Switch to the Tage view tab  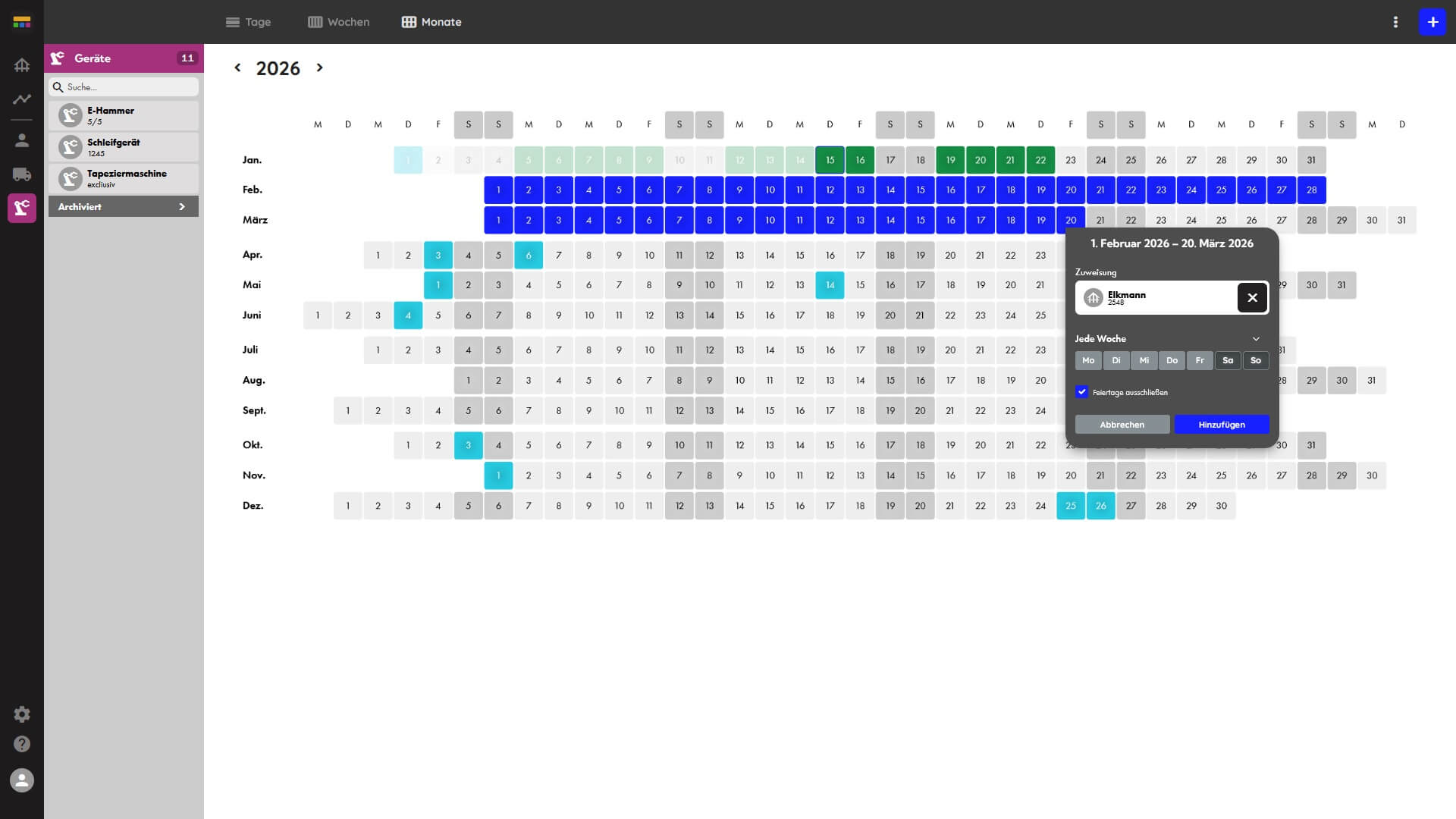coord(248,22)
